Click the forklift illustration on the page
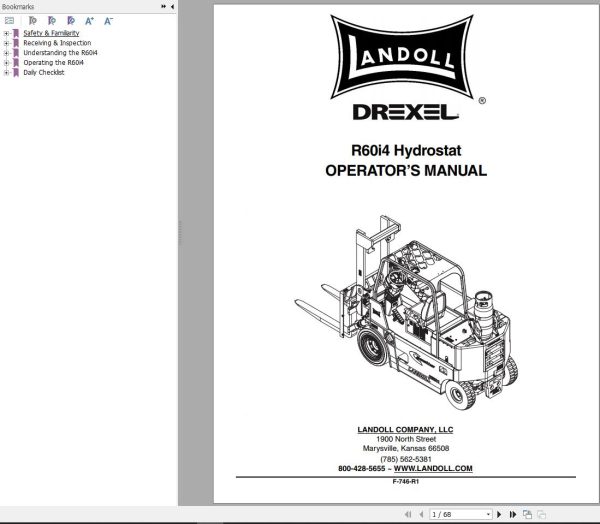600x524 pixels. click(406, 312)
